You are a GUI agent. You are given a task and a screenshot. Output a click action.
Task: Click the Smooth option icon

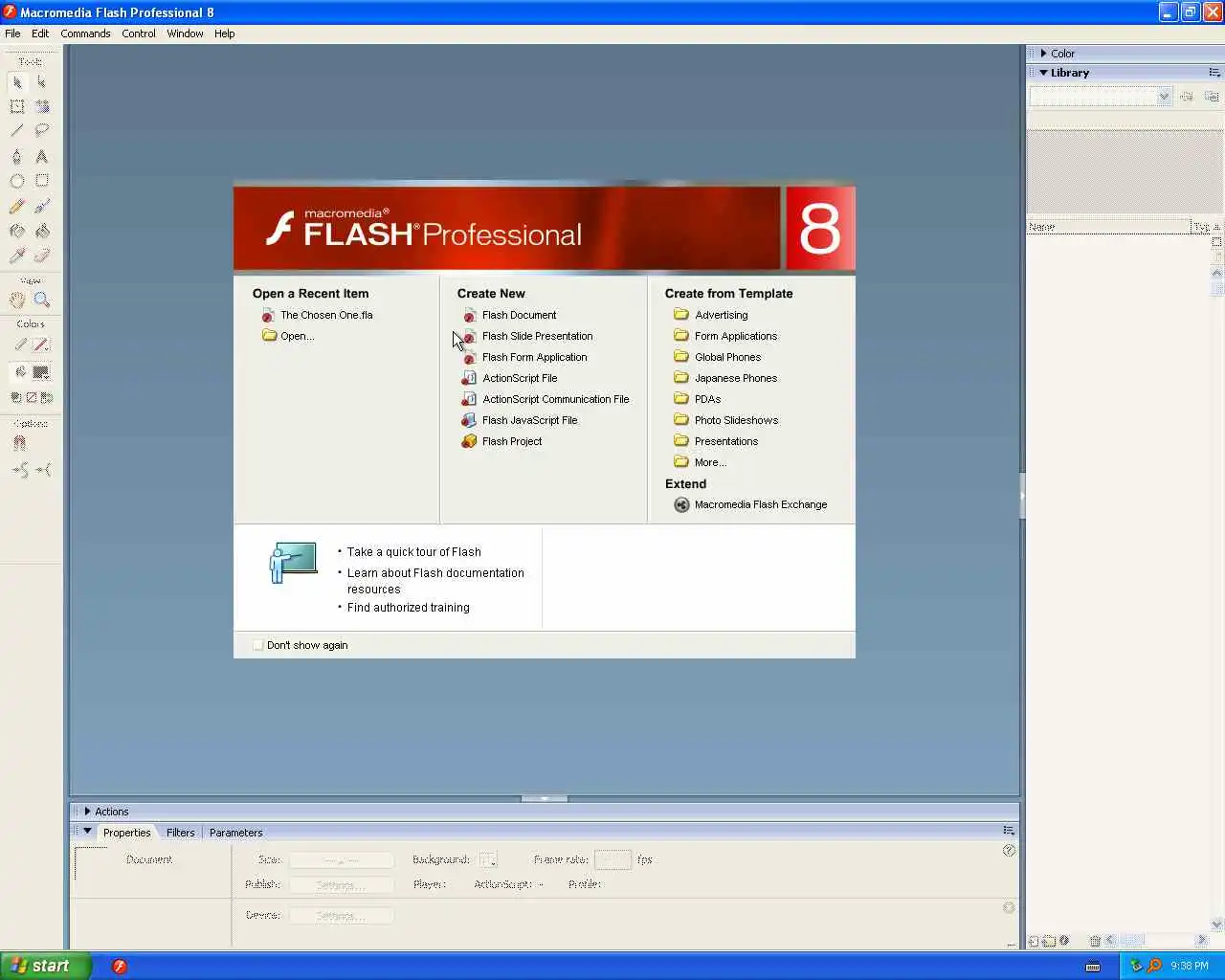pyautogui.click(x=19, y=470)
